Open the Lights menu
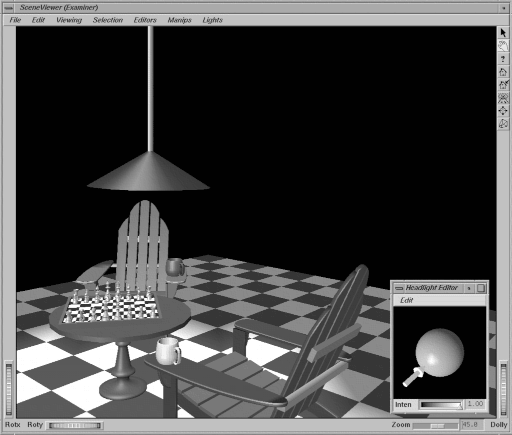 click(x=212, y=20)
